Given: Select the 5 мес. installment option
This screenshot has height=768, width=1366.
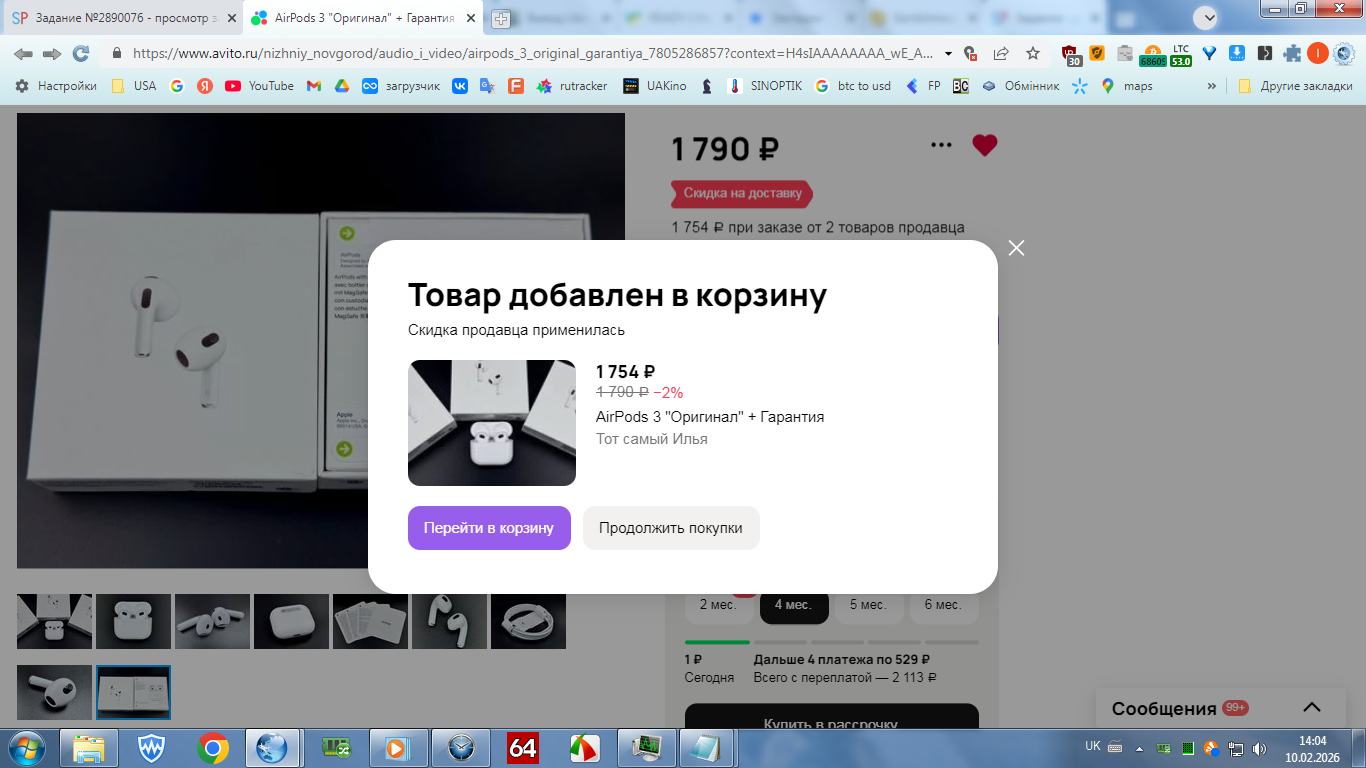Looking at the screenshot, I should [868, 605].
